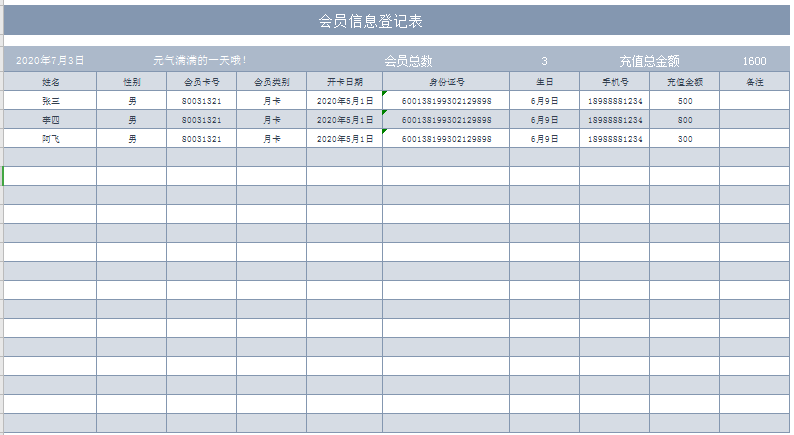Select 张三's empty 备注 cell
794x435 pixels.
[755, 101]
